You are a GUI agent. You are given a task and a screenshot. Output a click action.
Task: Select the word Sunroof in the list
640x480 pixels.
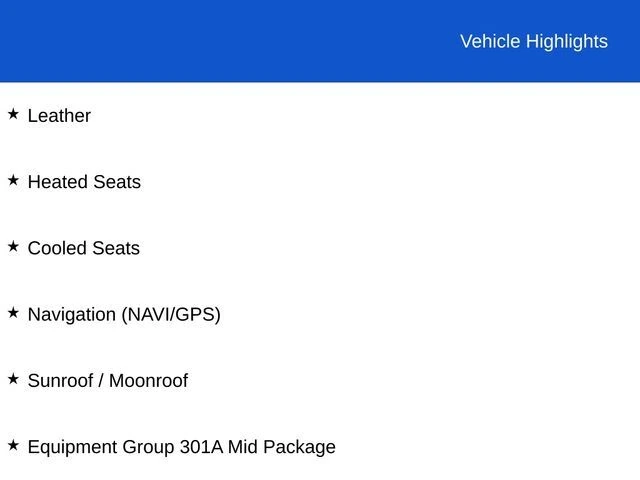tap(60, 381)
